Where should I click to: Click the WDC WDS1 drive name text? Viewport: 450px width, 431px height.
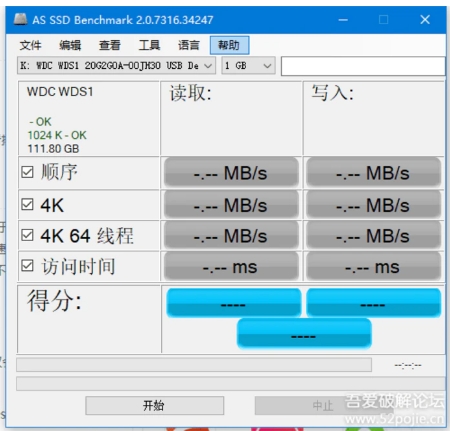pos(60,92)
